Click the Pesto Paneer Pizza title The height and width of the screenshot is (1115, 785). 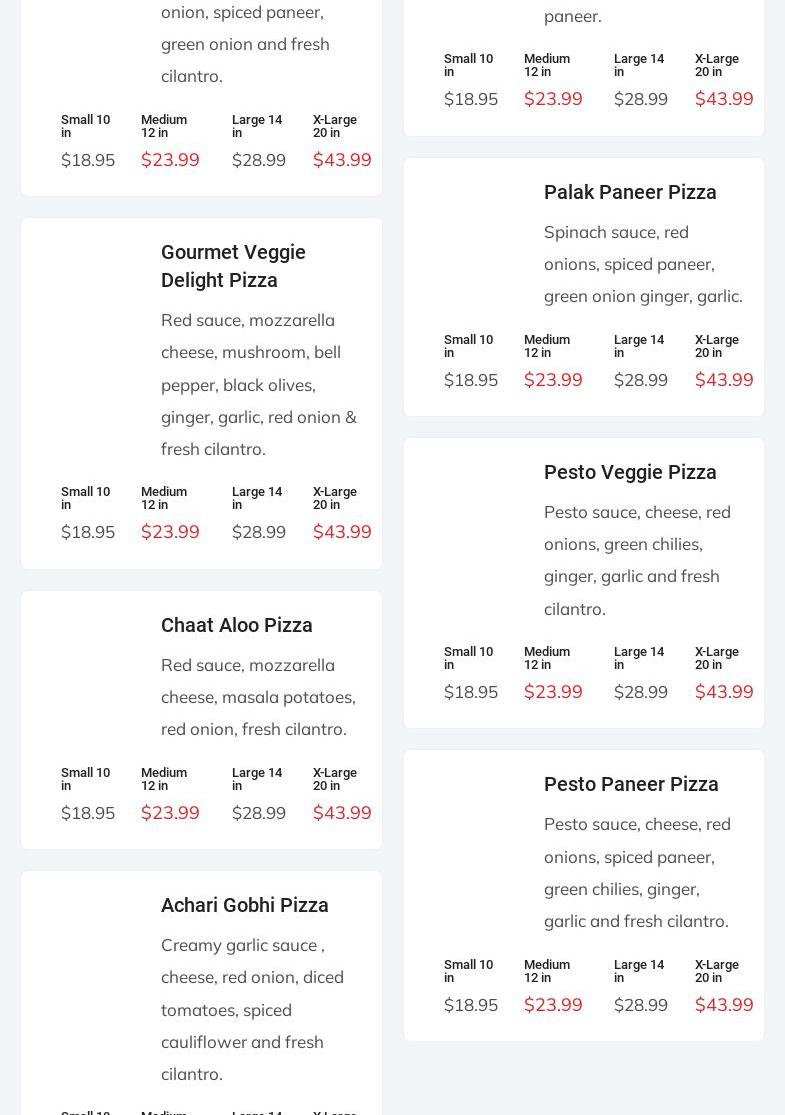coord(631,784)
